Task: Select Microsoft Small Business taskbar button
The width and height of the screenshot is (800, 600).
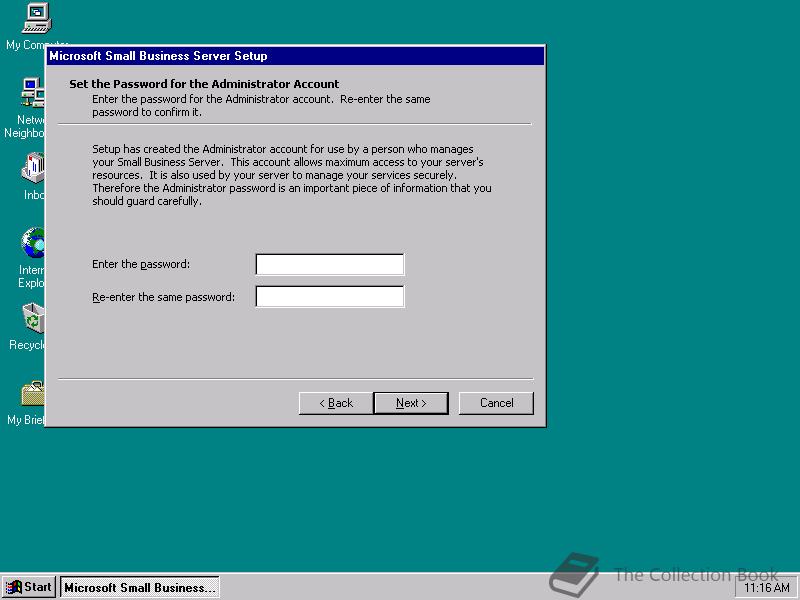Action: (x=140, y=587)
